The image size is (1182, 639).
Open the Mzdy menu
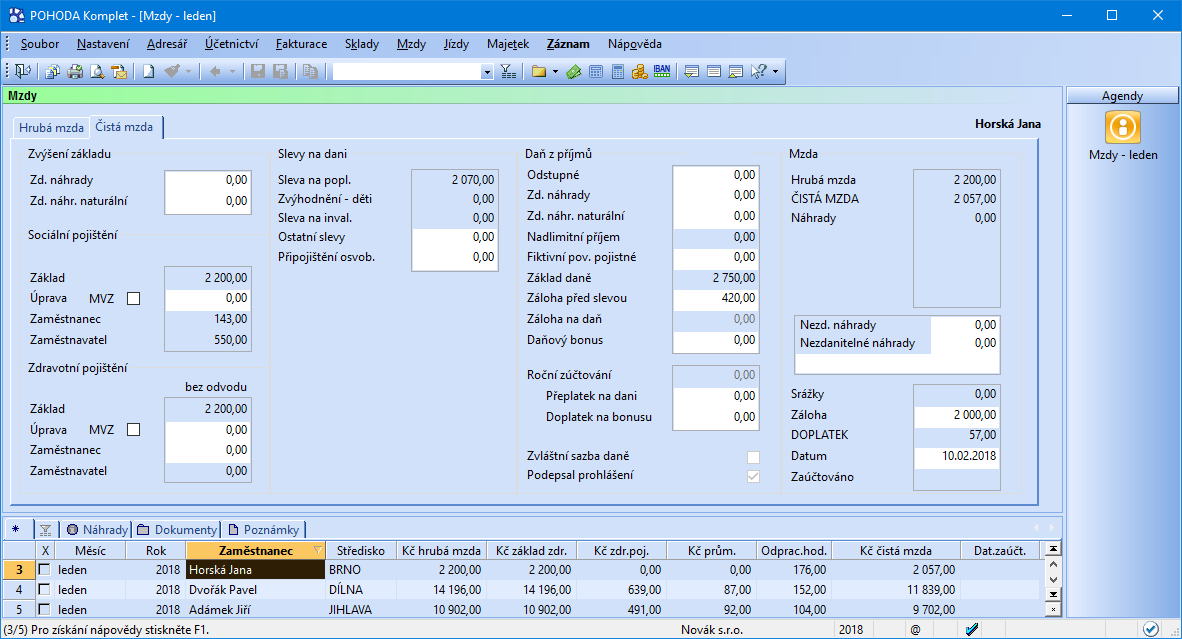412,44
